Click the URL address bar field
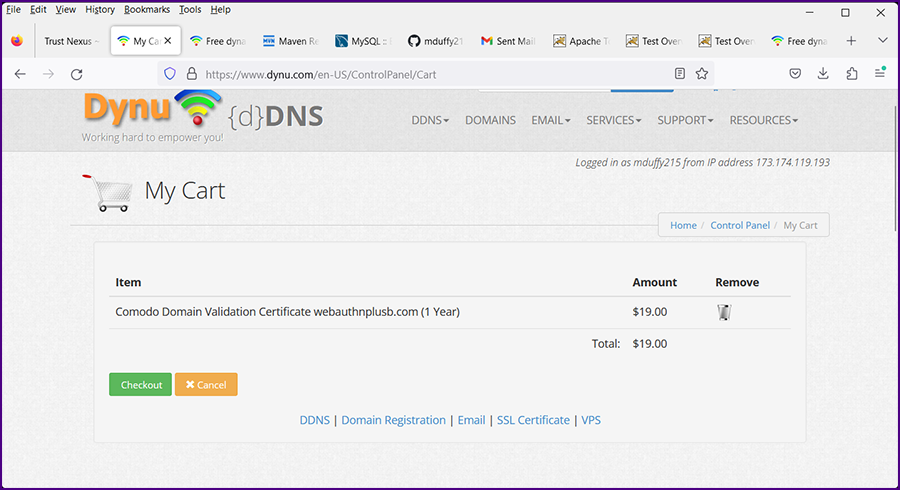The width and height of the screenshot is (900, 490). (x=430, y=74)
